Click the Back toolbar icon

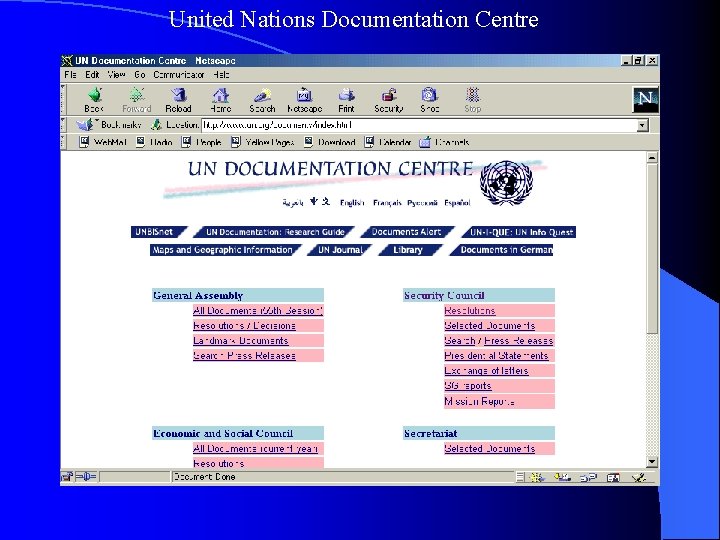(x=94, y=95)
